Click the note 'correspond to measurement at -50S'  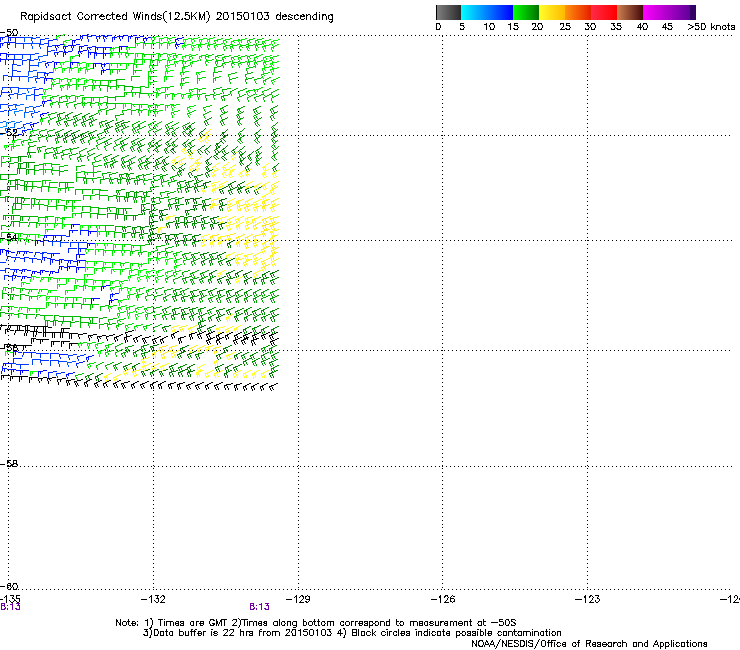[428, 623]
